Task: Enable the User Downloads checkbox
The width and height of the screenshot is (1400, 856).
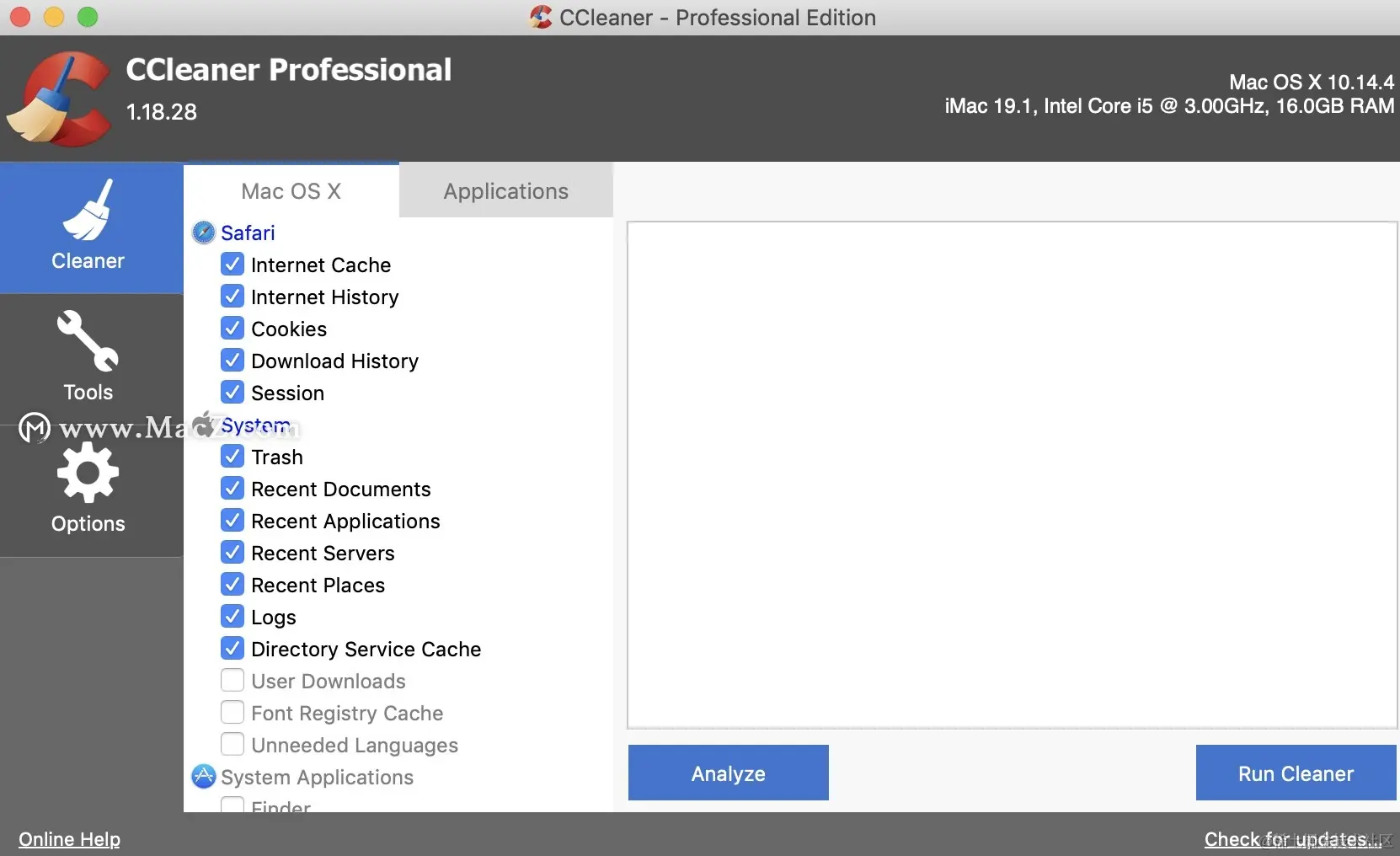Action: 232,681
